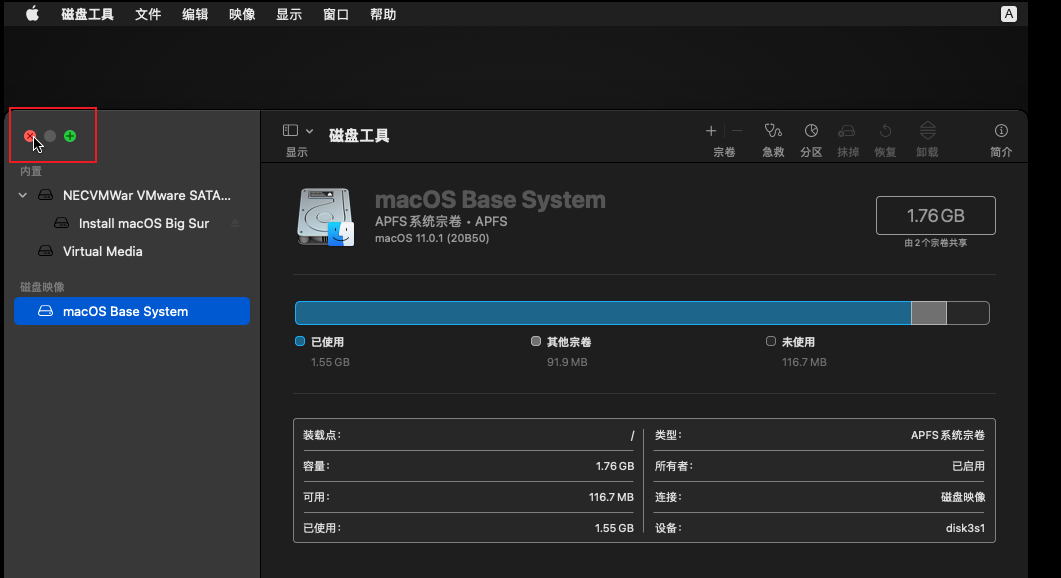Click macOS 11.0.1 (20B50) version text
Screen dimensions: 1061x578
click(x=432, y=238)
